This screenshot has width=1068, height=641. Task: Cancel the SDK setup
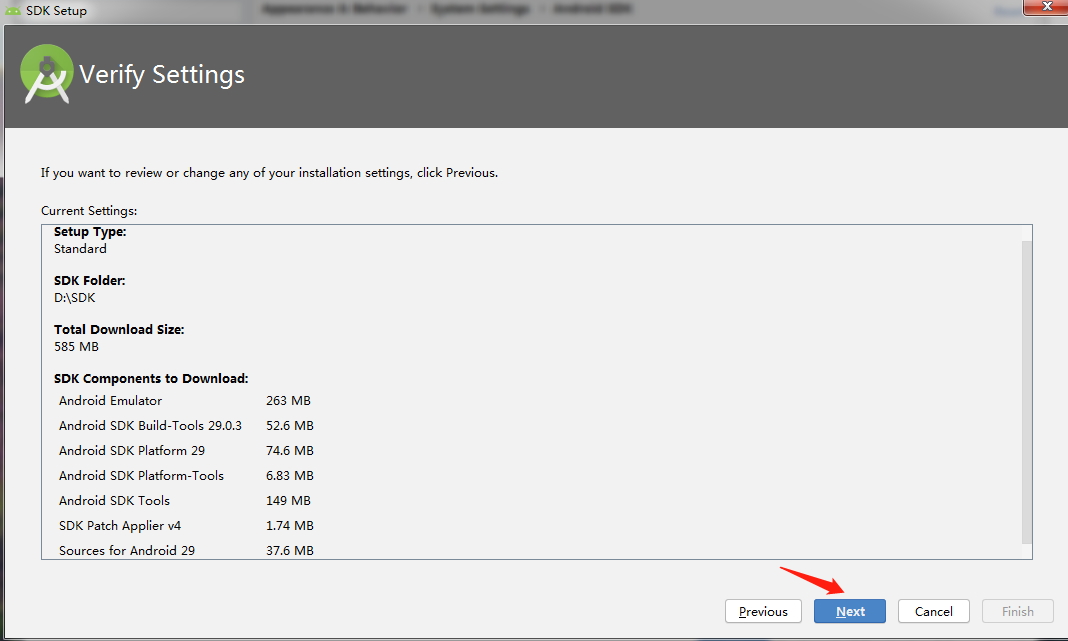pyautogui.click(x=933, y=611)
